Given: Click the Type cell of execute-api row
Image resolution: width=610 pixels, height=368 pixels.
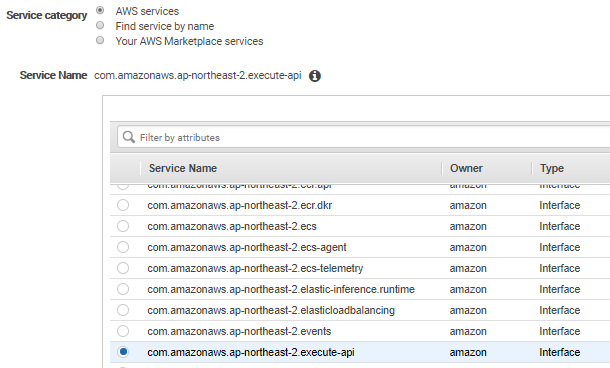Looking at the screenshot, I should (559, 352).
